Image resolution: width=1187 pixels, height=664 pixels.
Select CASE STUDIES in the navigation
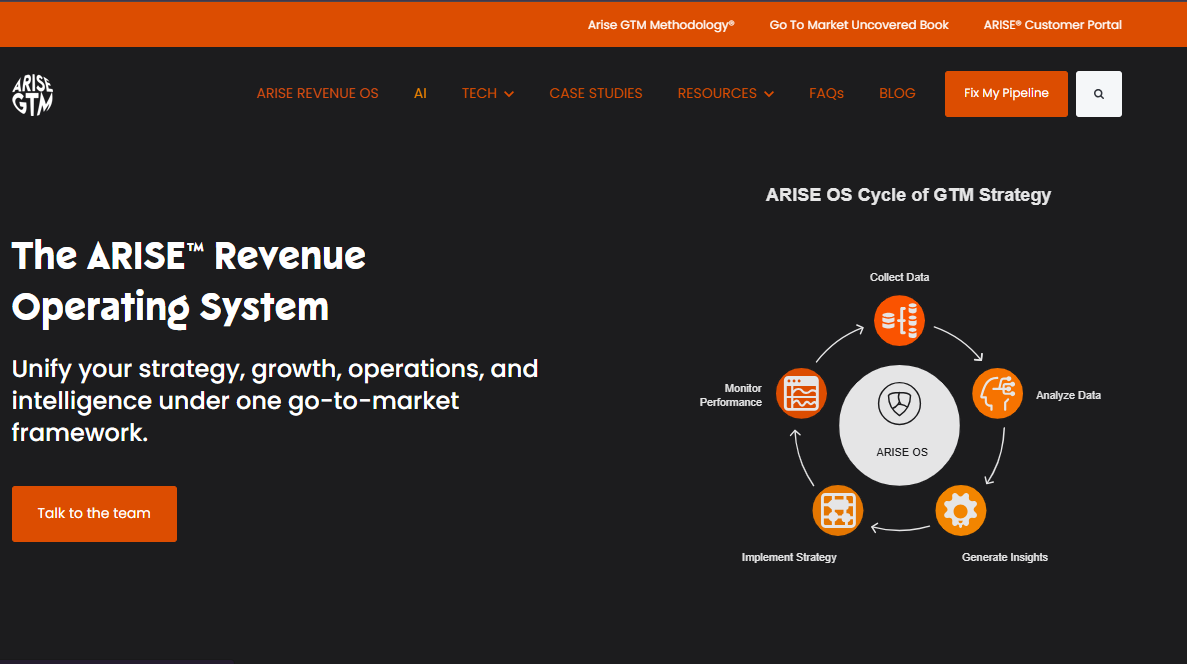(596, 93)
